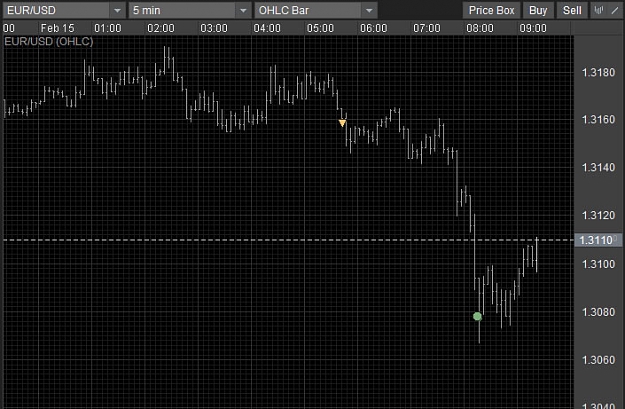Click the Buy button
Viewport: 625px width, 409px height.
click(538, 10)
